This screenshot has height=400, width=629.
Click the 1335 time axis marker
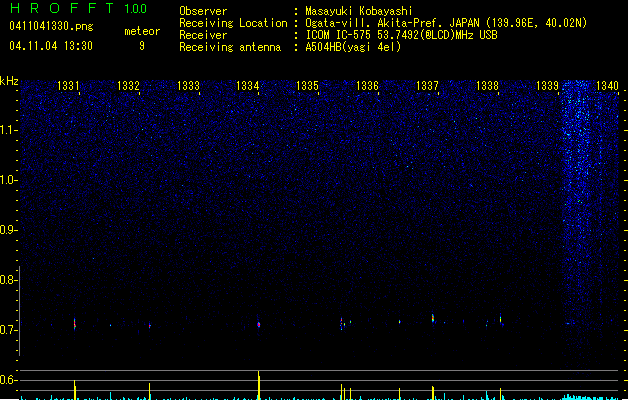[x=307, y=86]
